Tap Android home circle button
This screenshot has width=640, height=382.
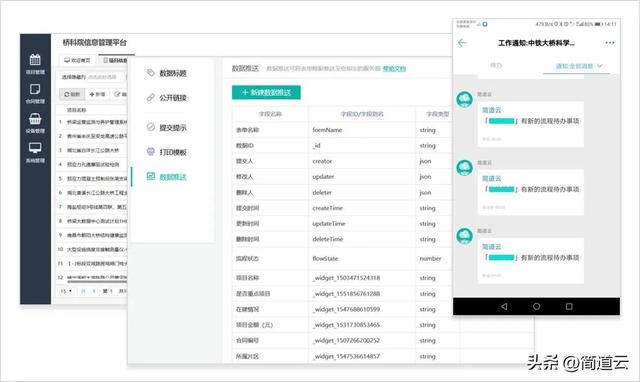(536, 306)
